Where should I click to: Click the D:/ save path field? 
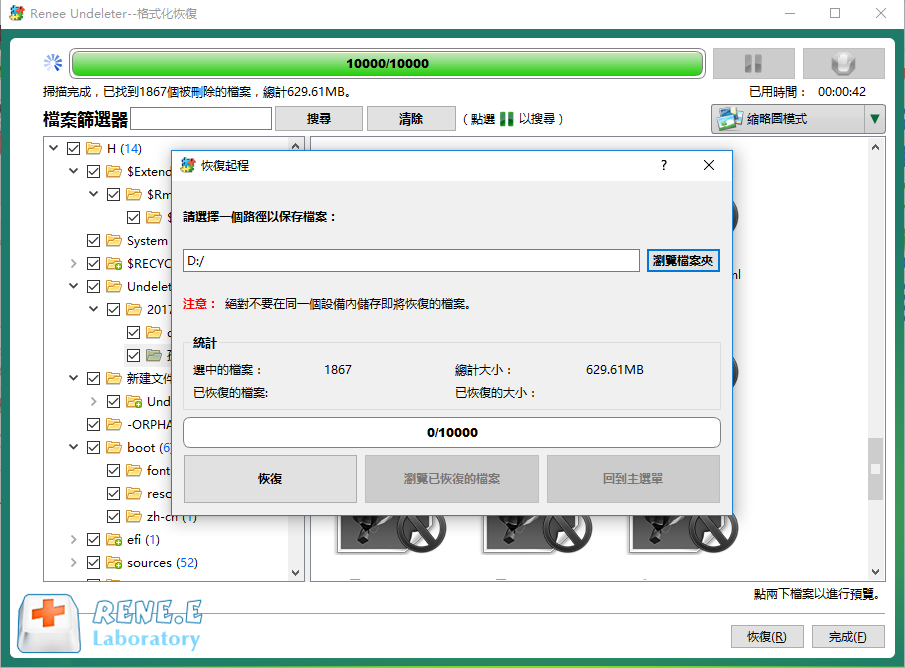pos(412,261)
